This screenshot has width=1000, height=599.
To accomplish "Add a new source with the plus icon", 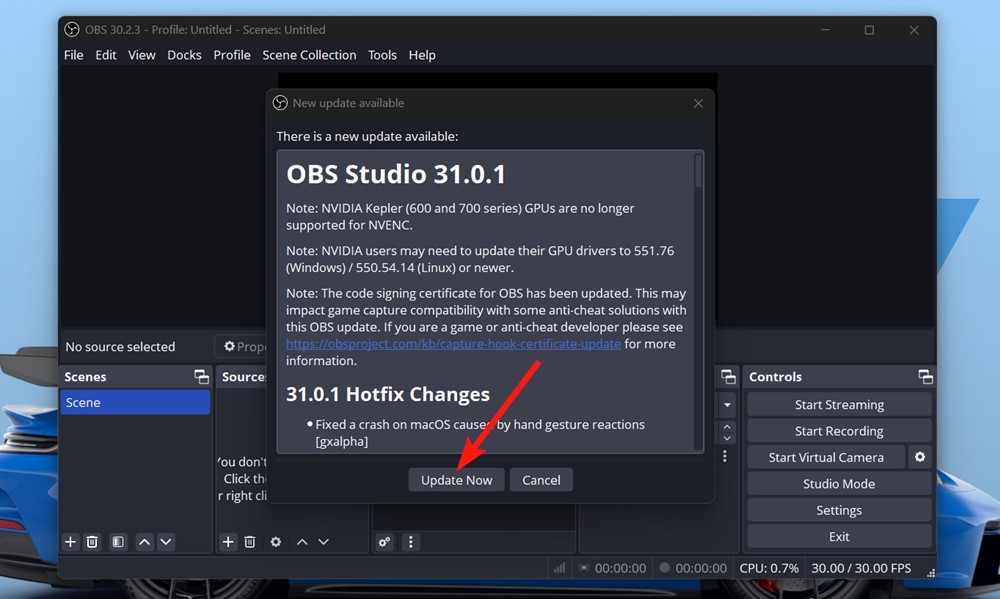I will point(228,541).
